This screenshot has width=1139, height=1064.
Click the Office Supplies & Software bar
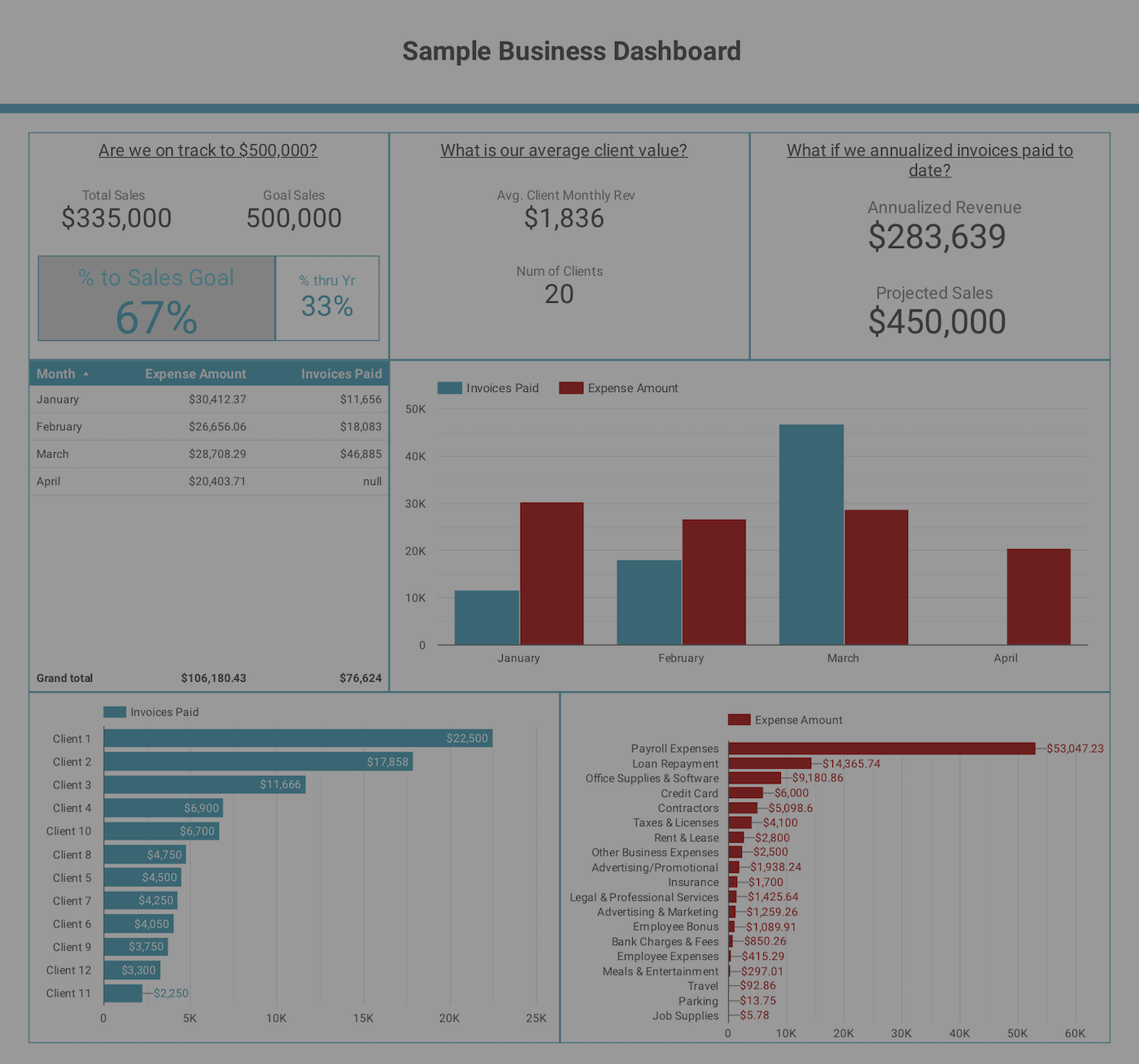pos(755,778)
